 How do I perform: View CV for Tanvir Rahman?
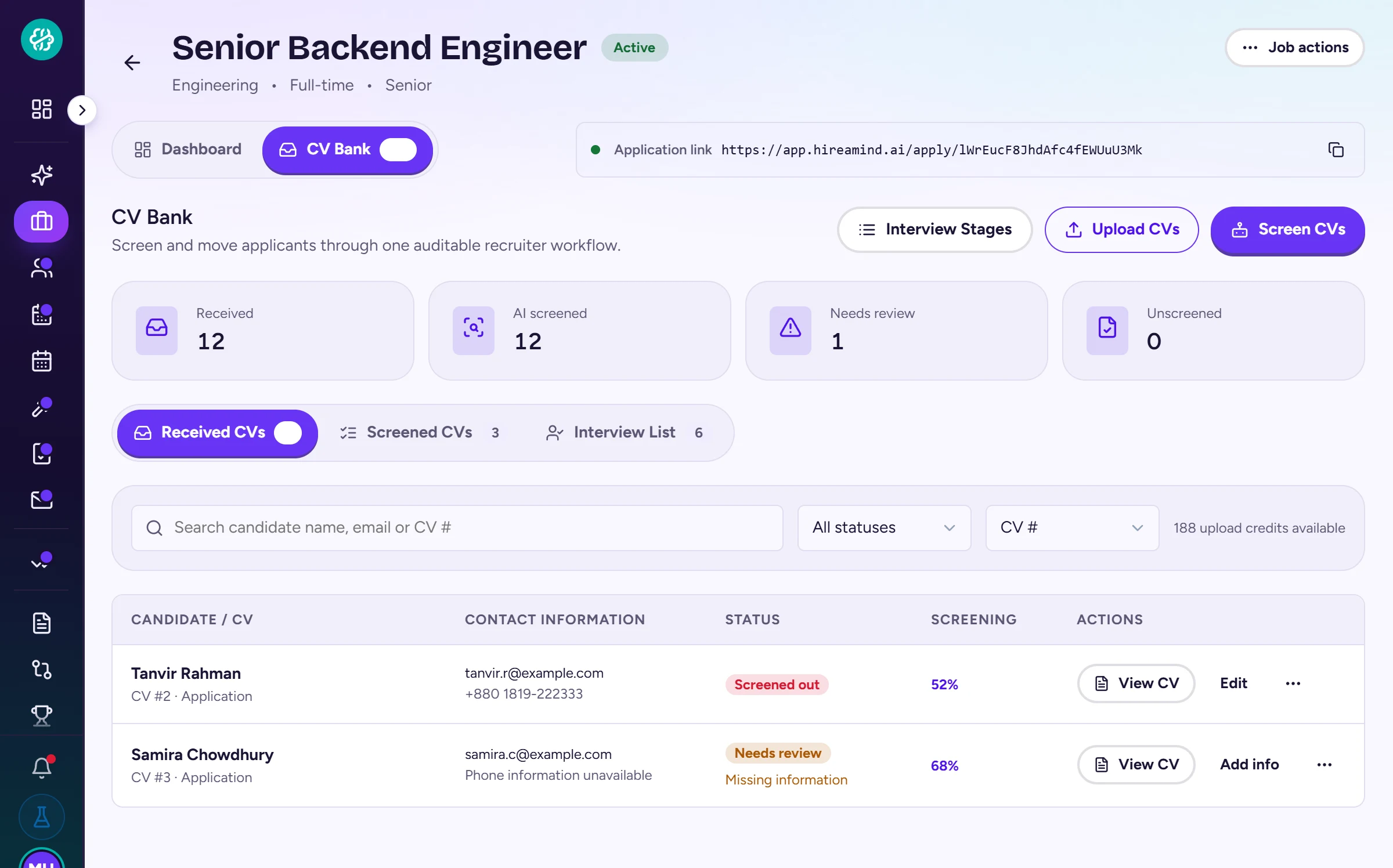coord(1136,683)
